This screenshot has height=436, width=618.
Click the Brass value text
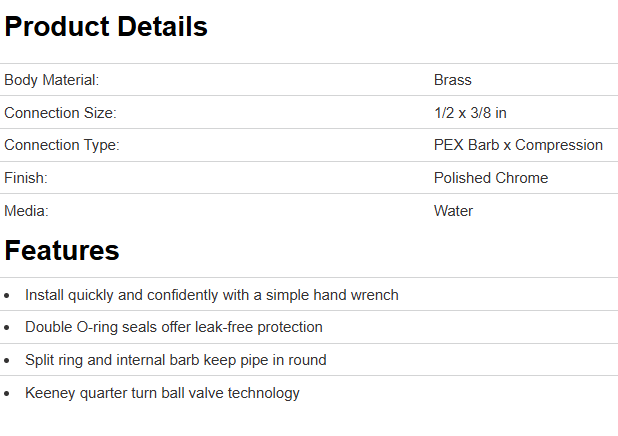pyautogui.click(x=453, y=80)
